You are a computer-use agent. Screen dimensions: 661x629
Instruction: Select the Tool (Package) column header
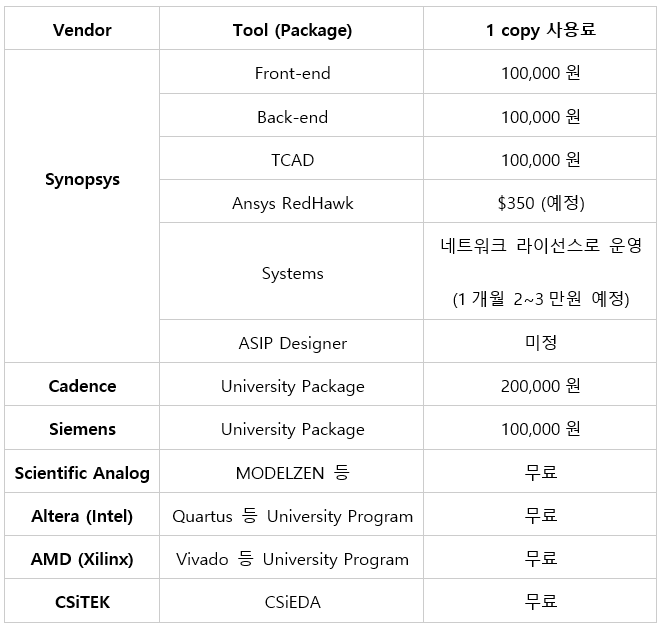point(292,30)
